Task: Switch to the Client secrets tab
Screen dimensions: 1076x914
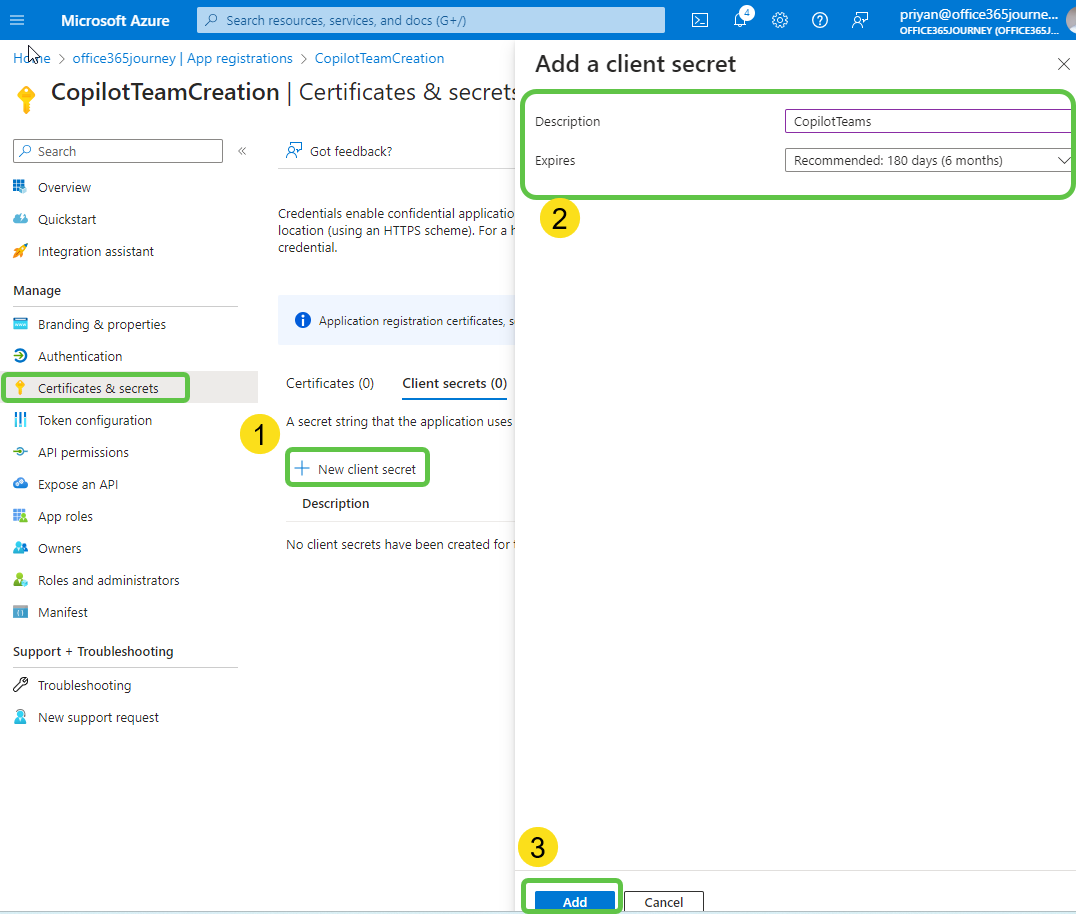Action: click(454, 383)
